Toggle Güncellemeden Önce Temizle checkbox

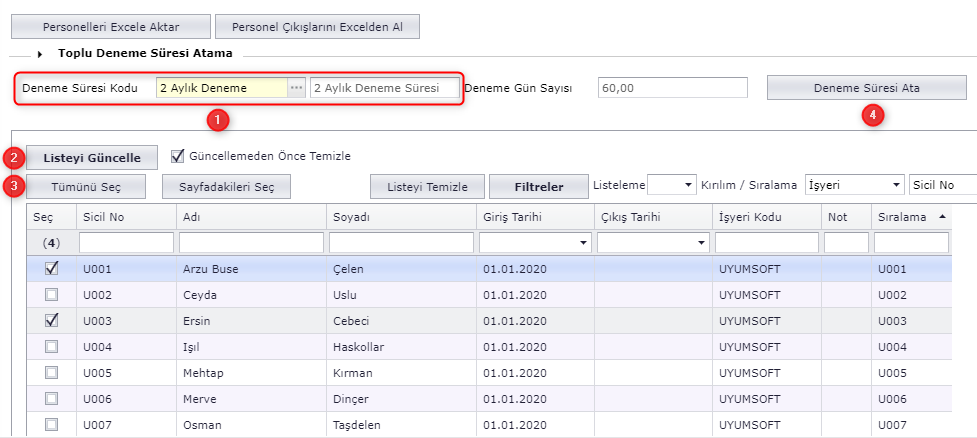point(178,156)
